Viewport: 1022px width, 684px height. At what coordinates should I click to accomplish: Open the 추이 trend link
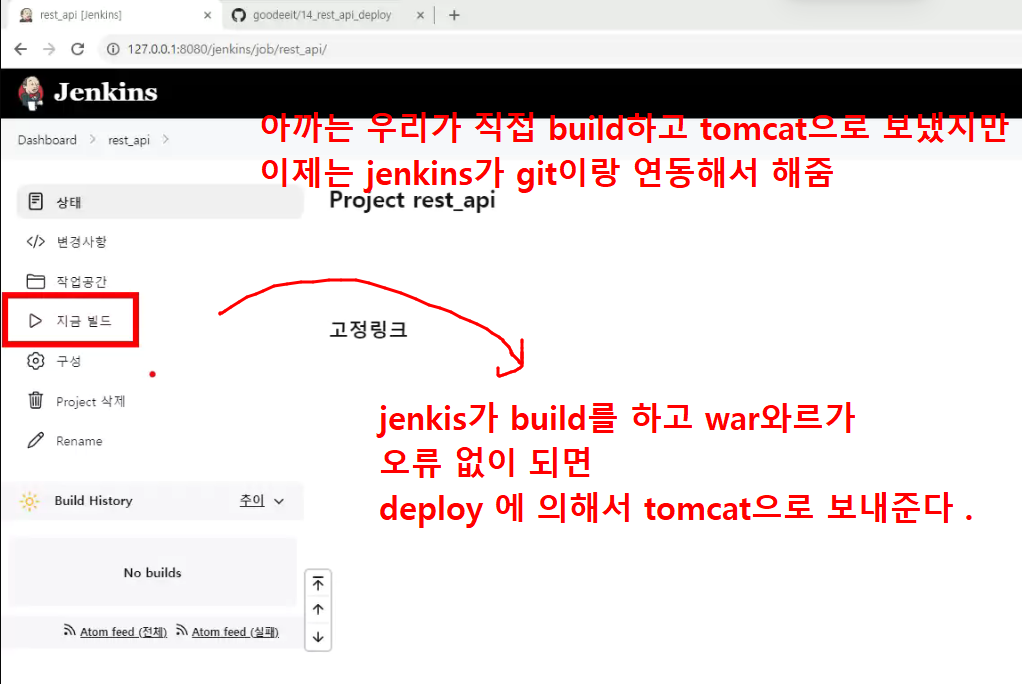pos(252,500)
